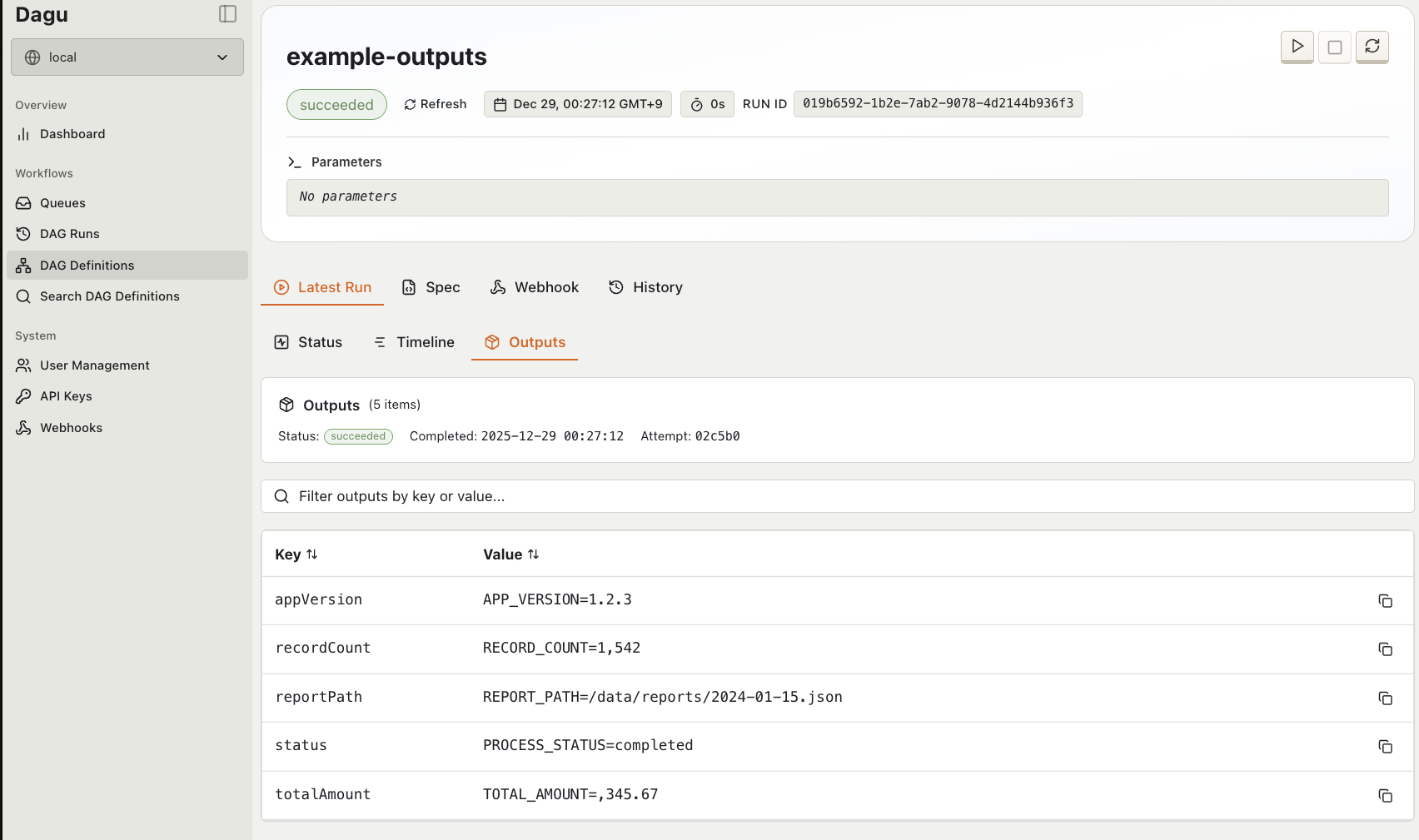
Task: Copy the status output value
Action: 1385,747
